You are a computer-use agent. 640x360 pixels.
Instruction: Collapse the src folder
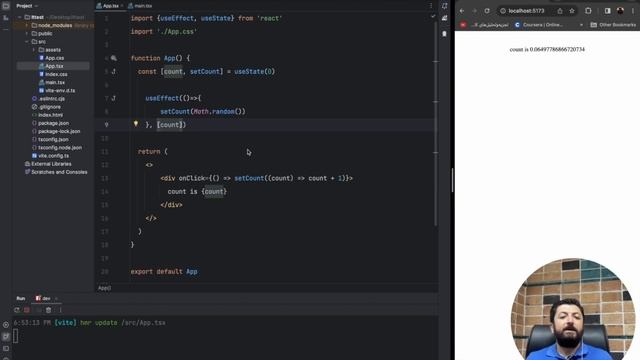[27, 42]
